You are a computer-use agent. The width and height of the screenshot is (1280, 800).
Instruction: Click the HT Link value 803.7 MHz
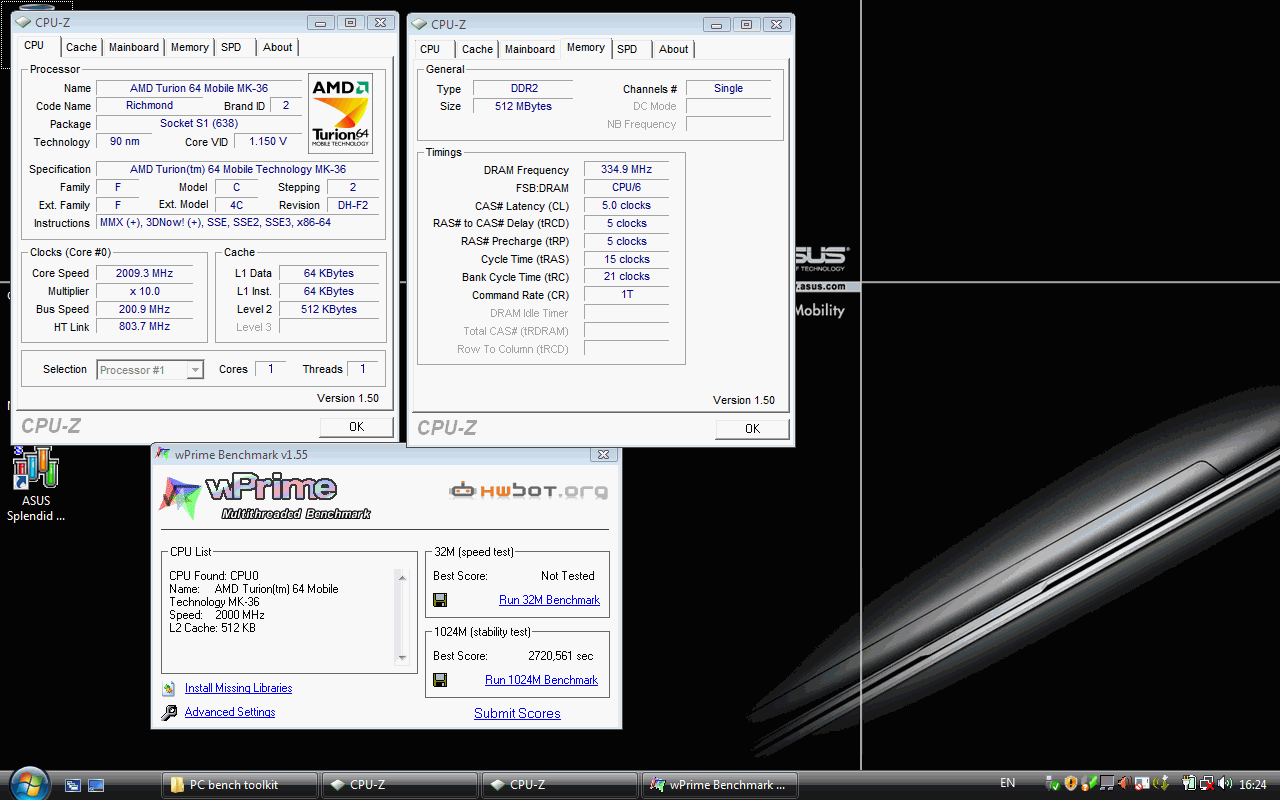click(x=146, y=327)
